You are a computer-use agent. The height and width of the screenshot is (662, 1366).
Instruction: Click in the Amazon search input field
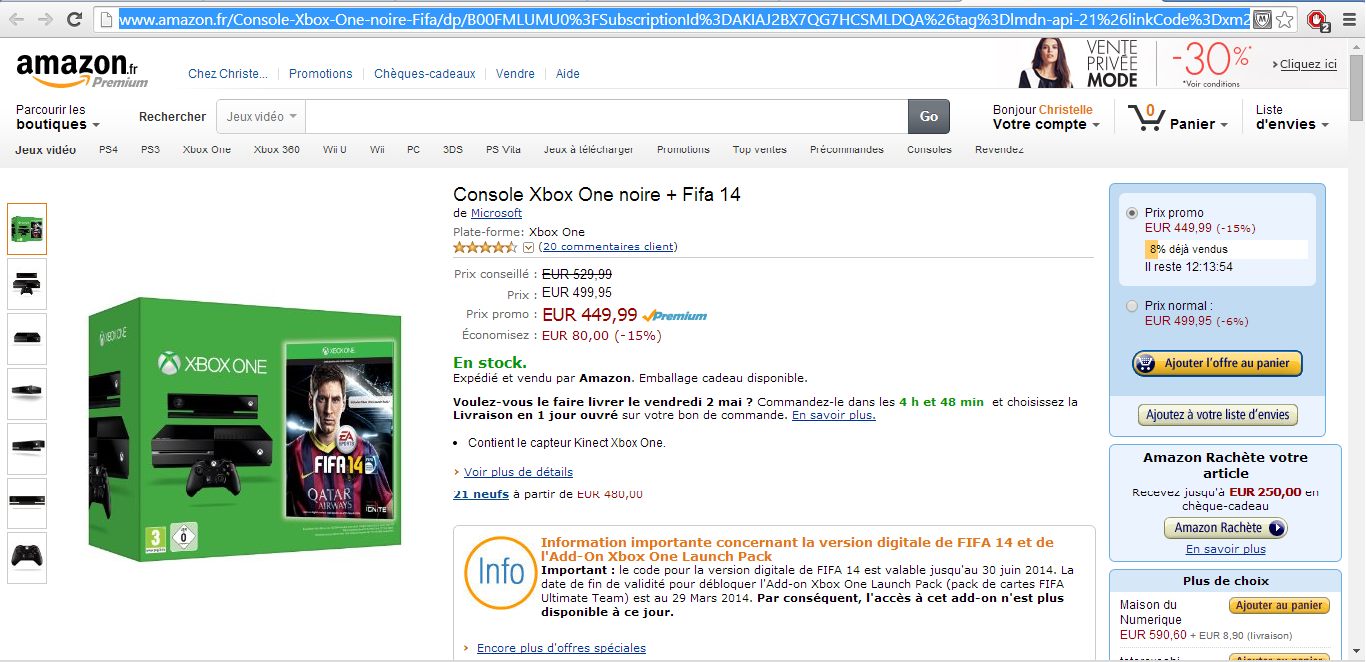pyautogui.click(x=606, y=117)
